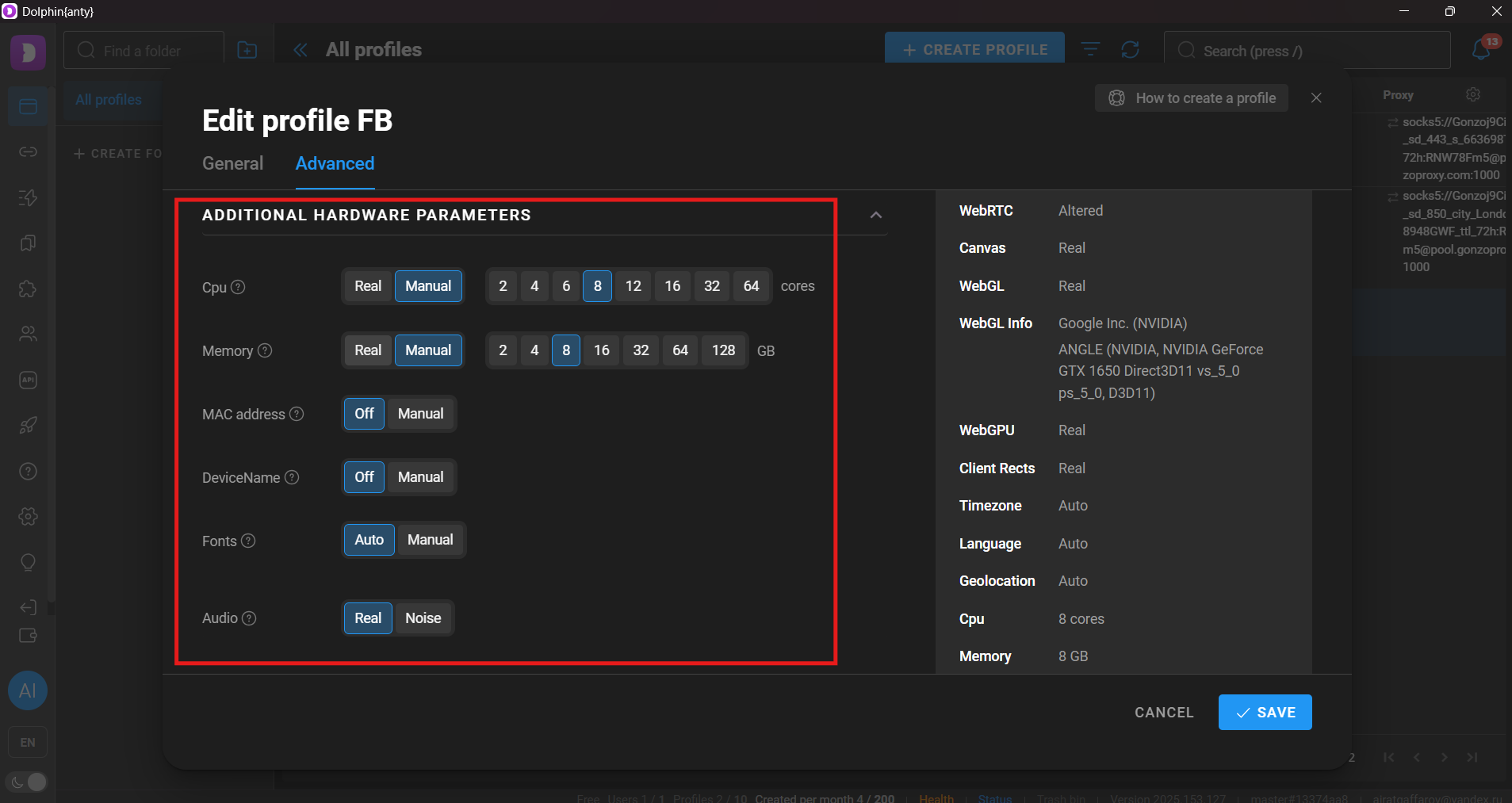The height and width of the screenshot is (803, 1512).
Task: Select 32 GB of Memory
Action: 641,350
